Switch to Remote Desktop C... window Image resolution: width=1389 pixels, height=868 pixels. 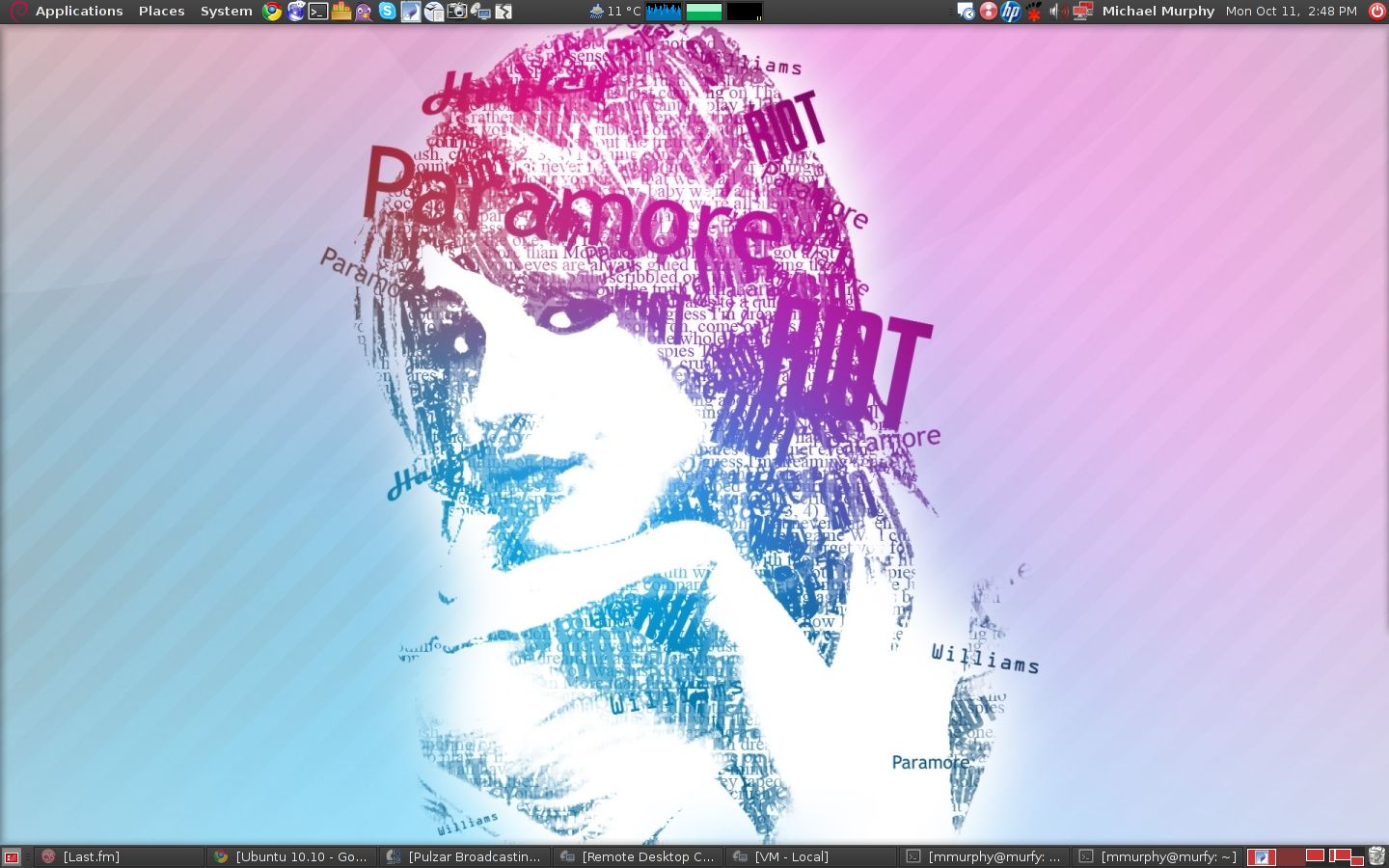pyautogui.click(x=639, y=856)
